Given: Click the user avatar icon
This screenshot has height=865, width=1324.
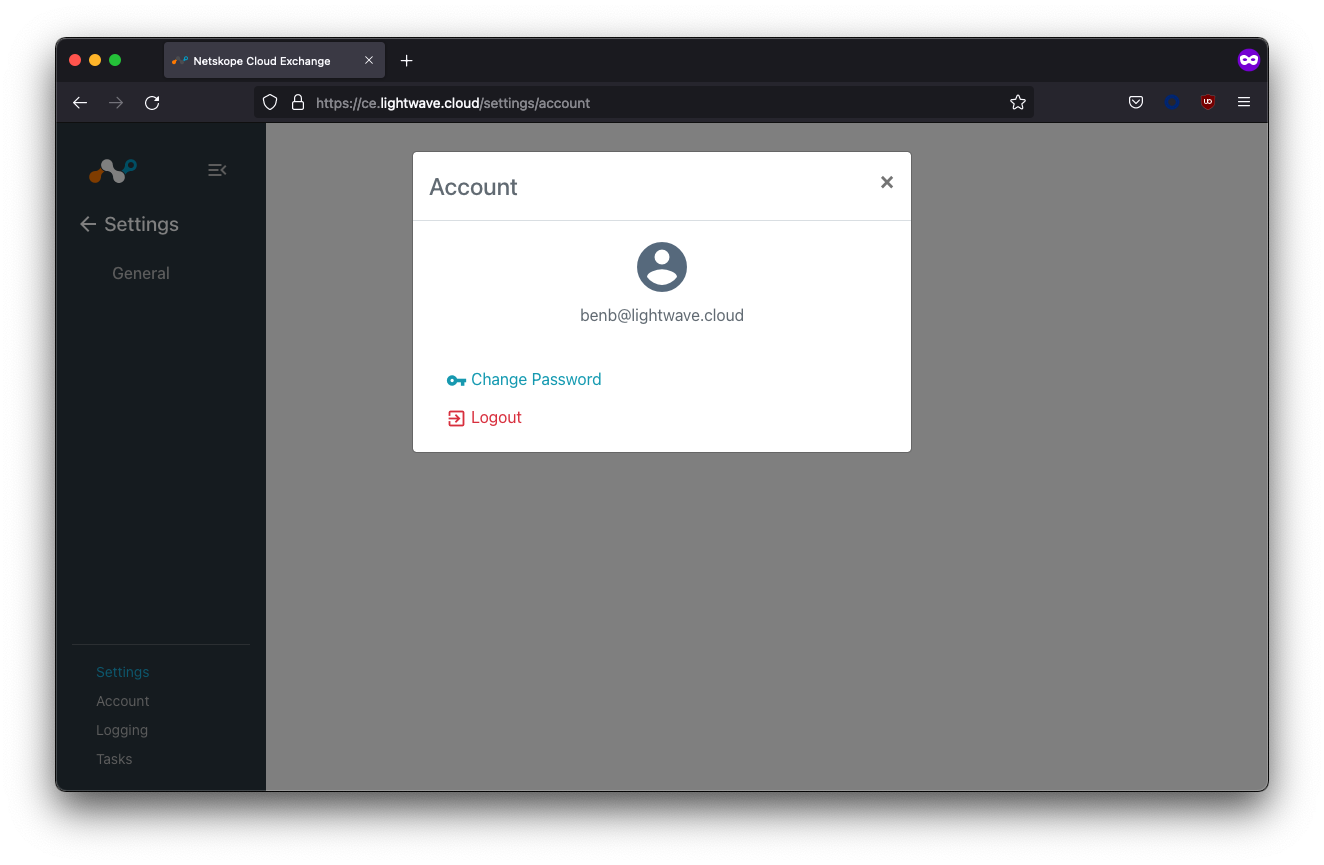Looking at the screenshot, I should [662, 267].
